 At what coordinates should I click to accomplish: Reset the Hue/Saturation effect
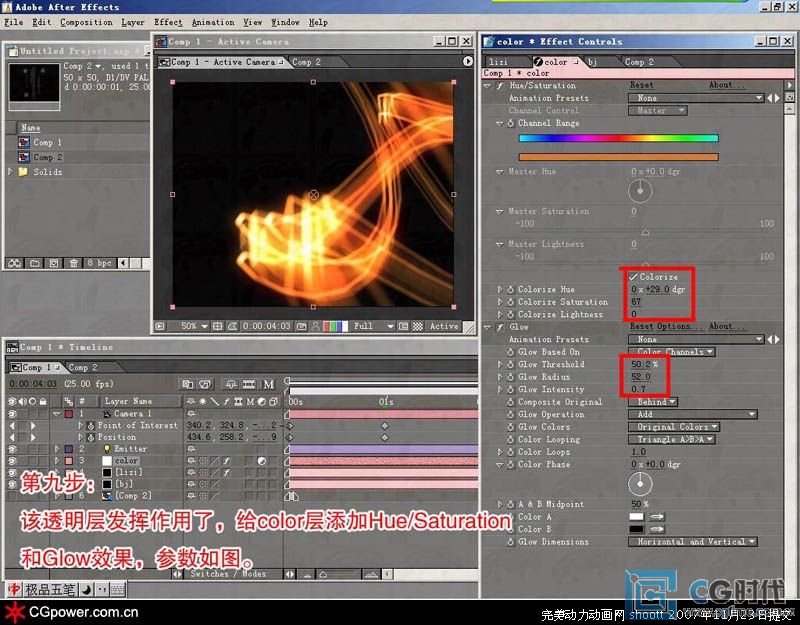pos(641,85)
